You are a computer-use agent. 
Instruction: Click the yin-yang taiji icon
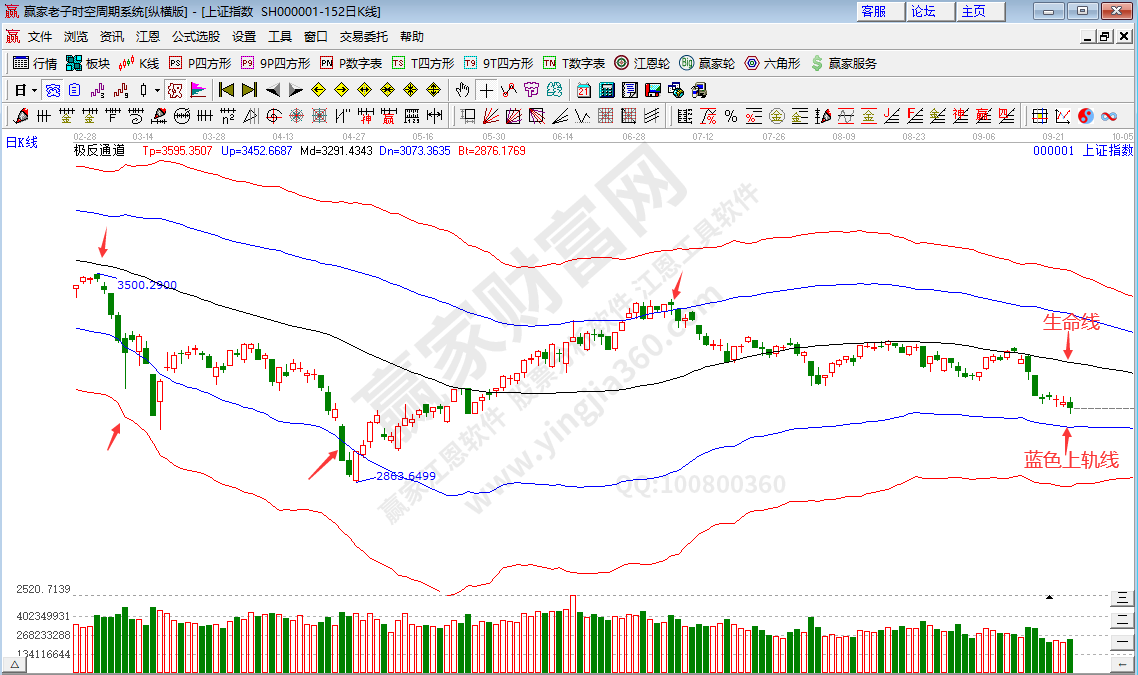coord(1085,116)
